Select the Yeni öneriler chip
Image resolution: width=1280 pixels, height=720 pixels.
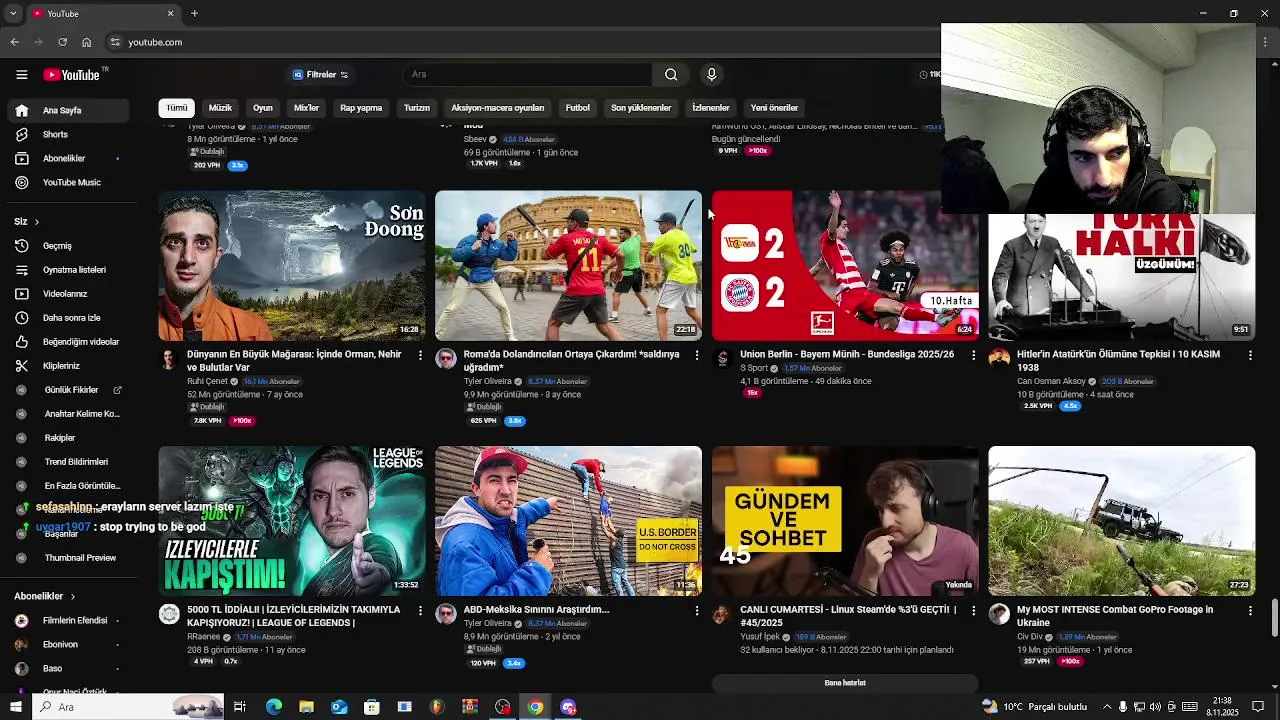pos(775,108)
